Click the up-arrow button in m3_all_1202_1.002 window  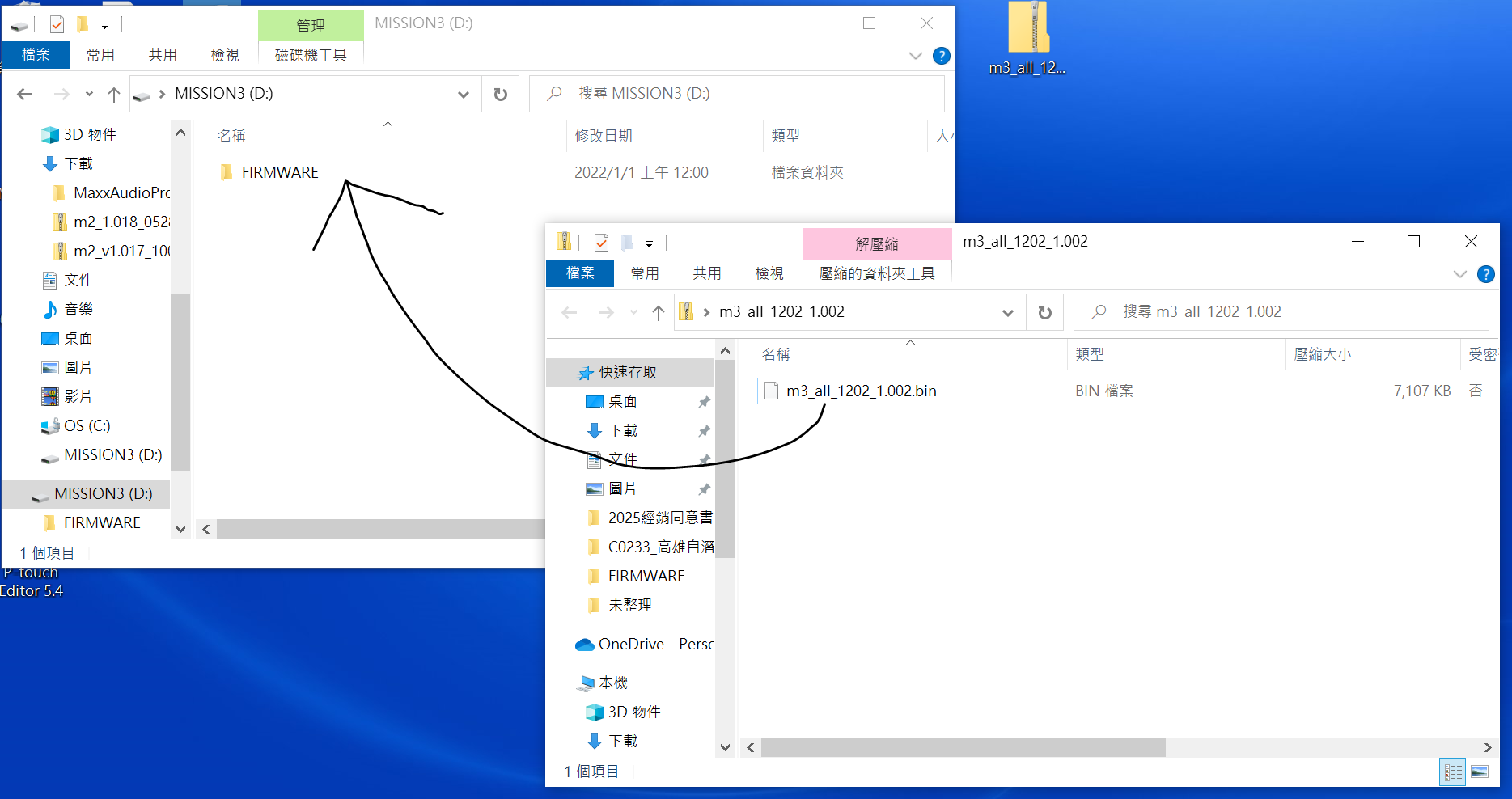659,313
